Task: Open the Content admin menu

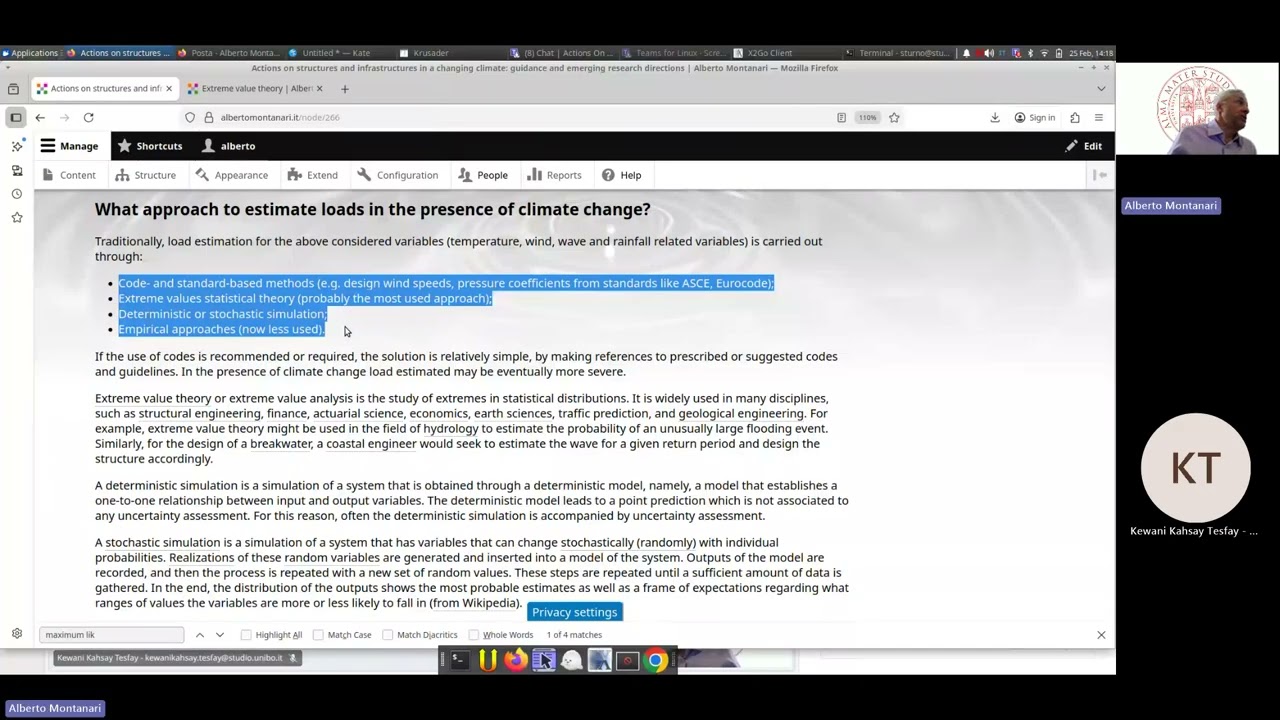Action: click(68, 175)
